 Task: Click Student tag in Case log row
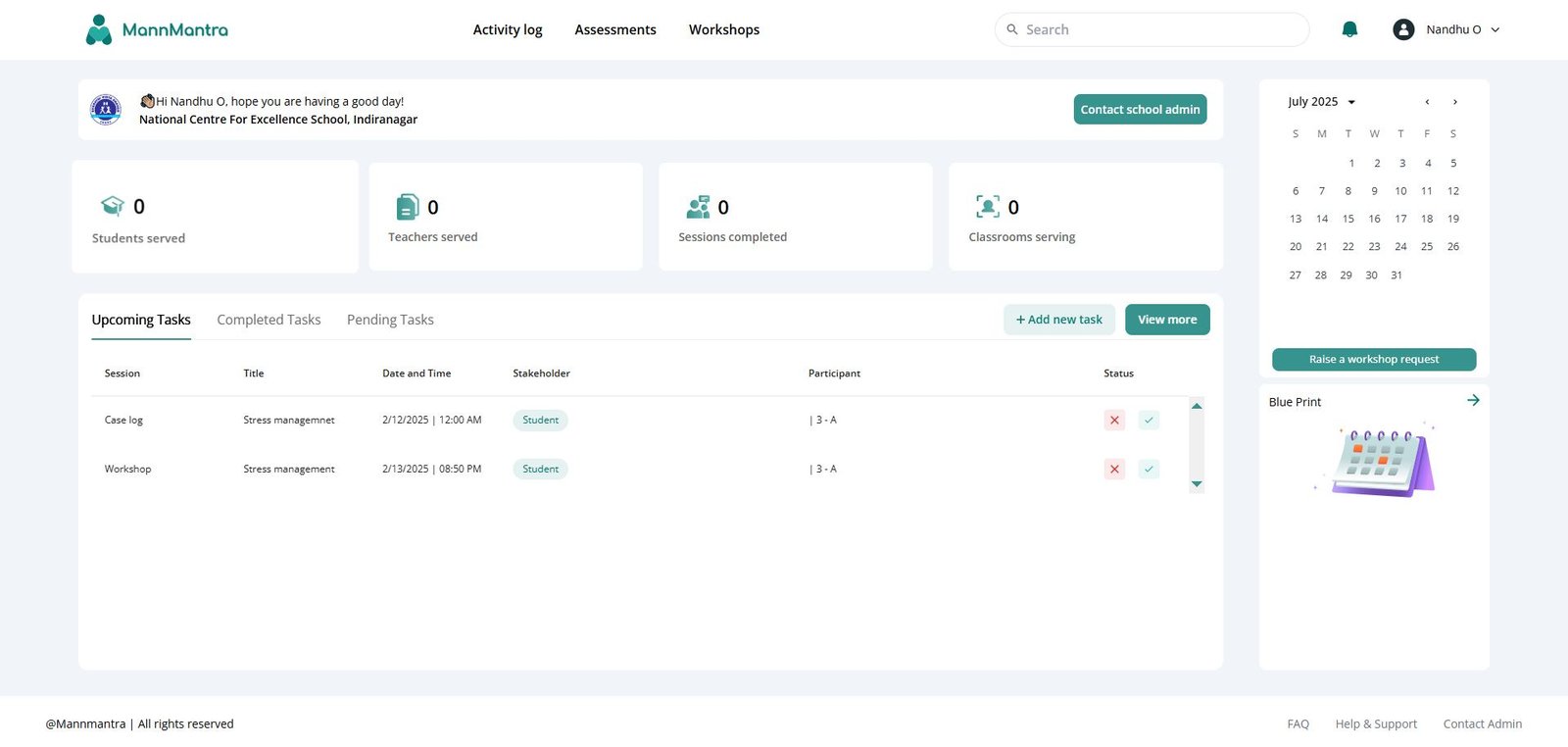(540, 420)
